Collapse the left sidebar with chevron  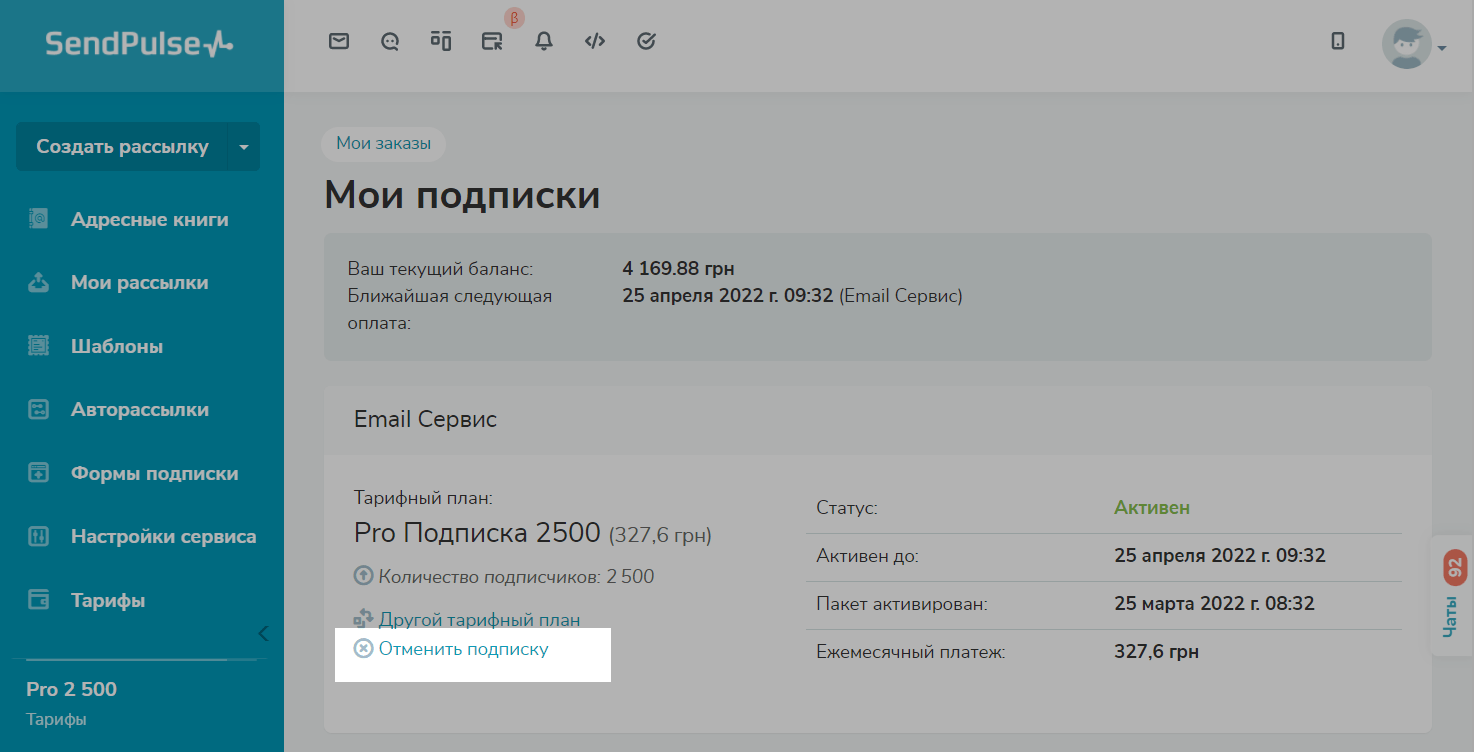click(x=263, y=633)
